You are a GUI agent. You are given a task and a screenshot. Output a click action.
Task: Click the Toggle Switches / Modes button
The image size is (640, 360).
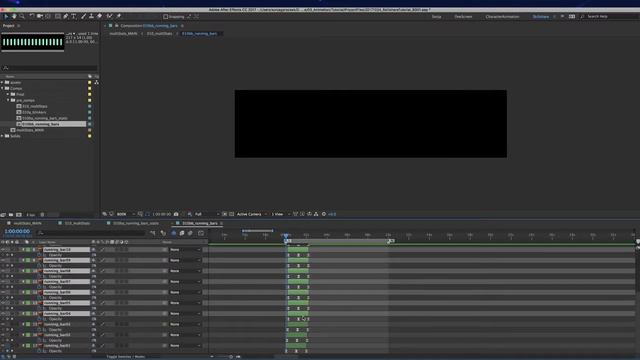pos(125,357)
